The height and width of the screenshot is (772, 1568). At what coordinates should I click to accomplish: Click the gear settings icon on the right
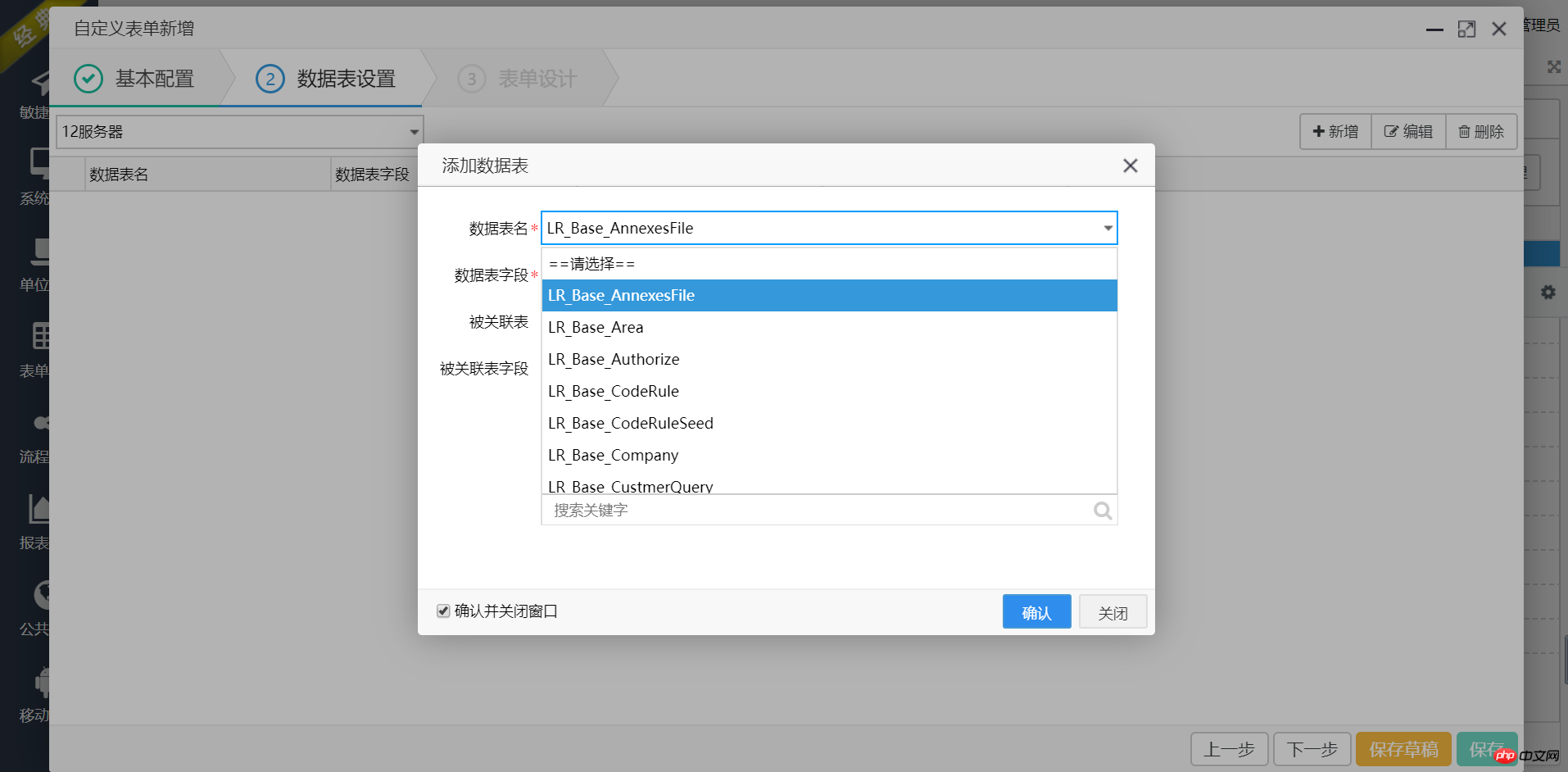pyautogui.click(x=1548, y=292)
